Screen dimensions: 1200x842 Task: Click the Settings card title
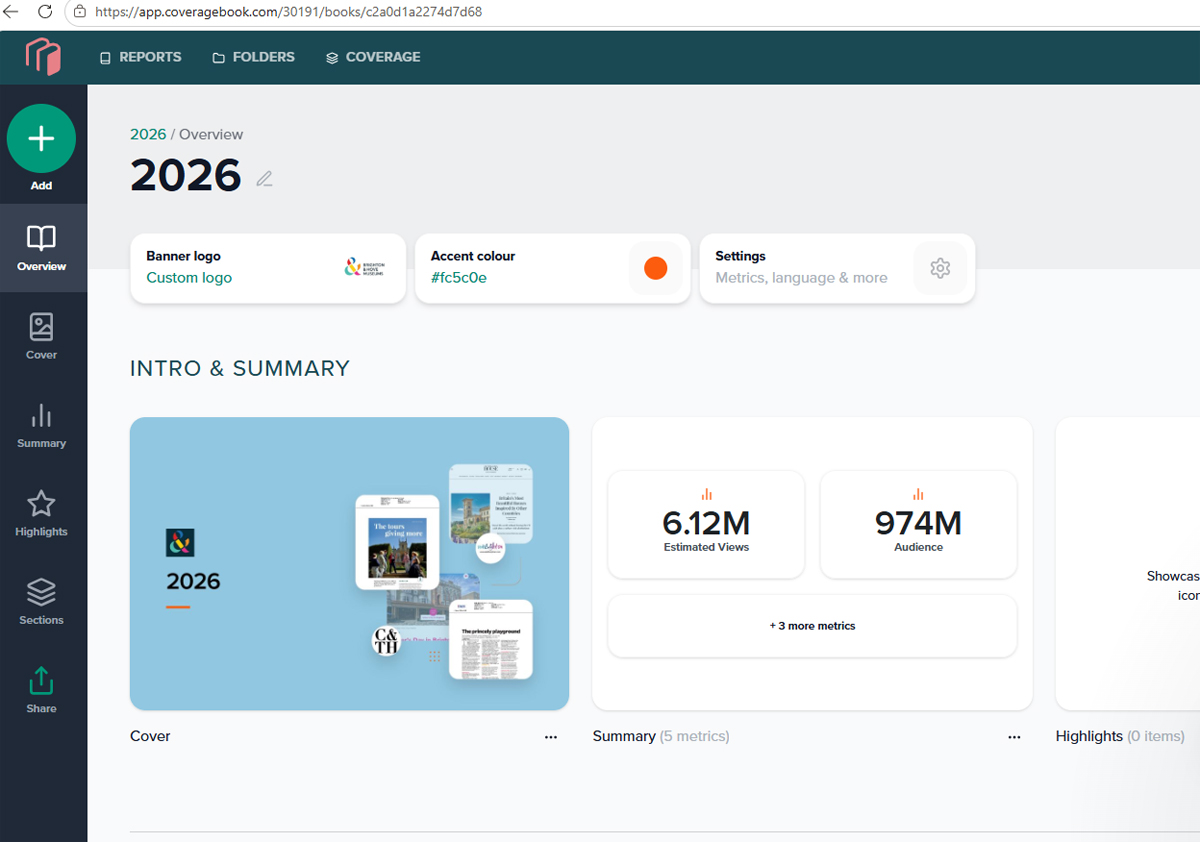[740, 256]
